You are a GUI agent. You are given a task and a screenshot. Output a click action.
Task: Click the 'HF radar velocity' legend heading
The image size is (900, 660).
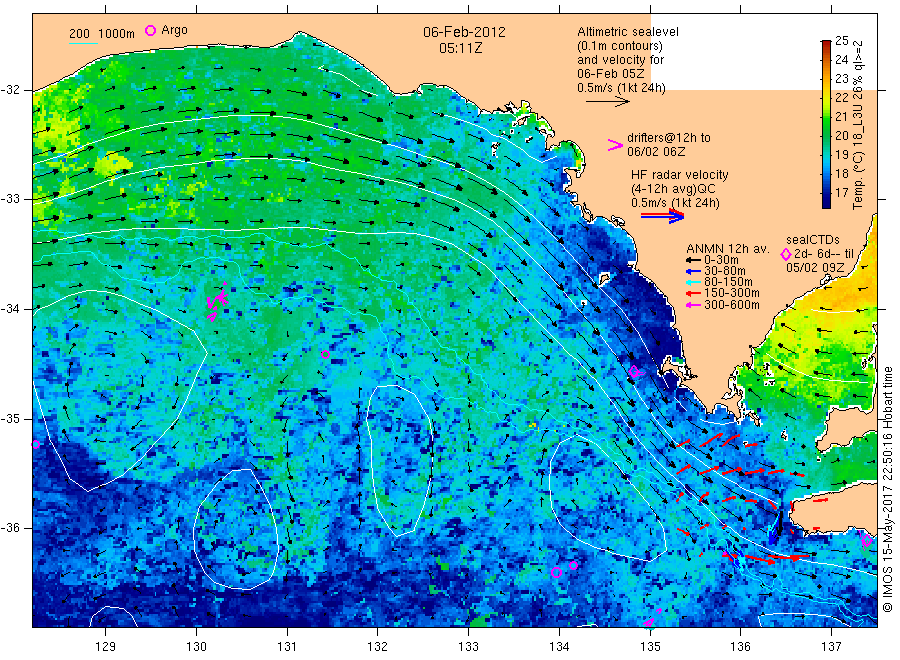(x=680, y=174)
